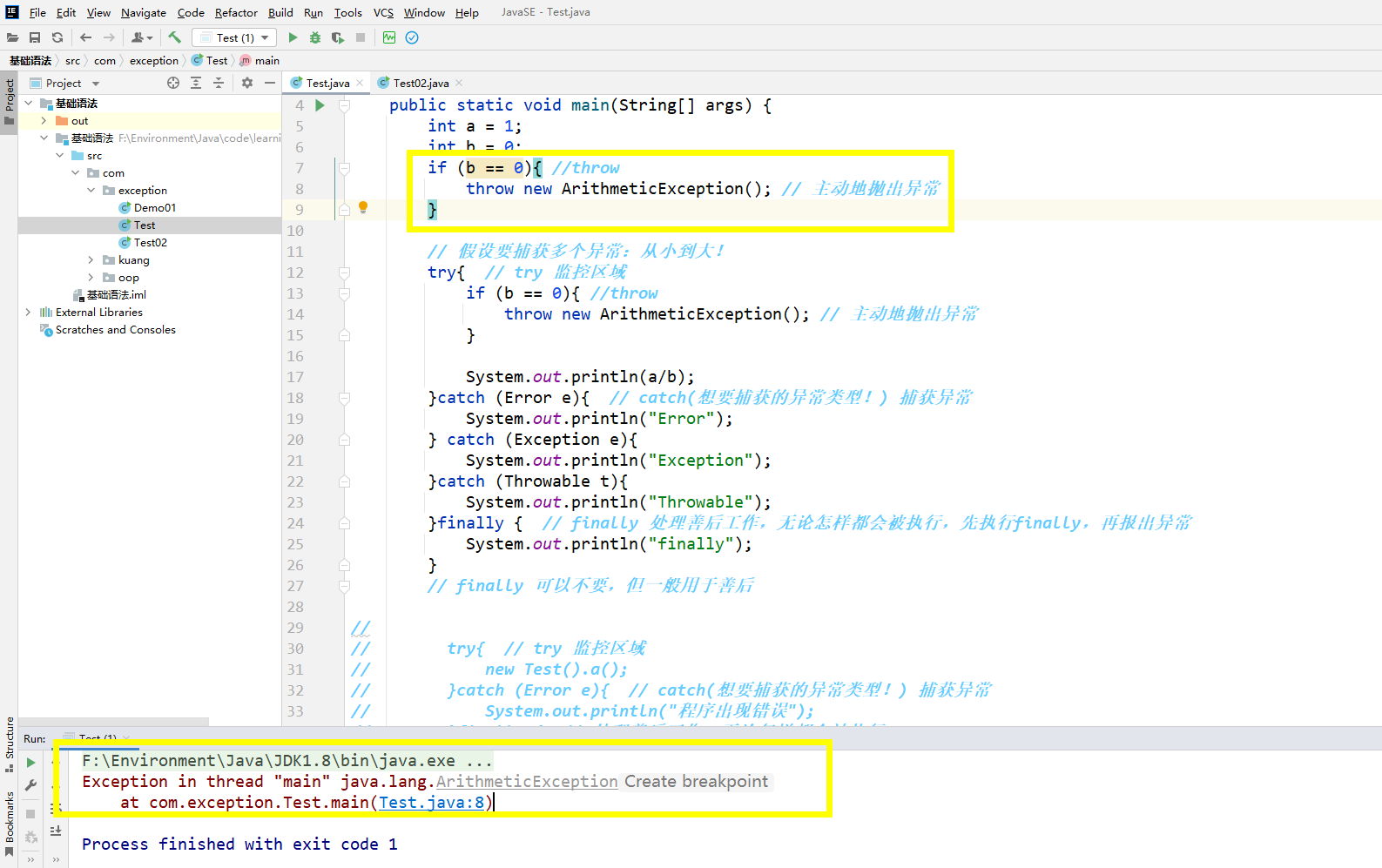The height and width of the screenshot is (868, 1382).
Task: Navigate Back using the left arrow
Action: (x=85, y=37)
